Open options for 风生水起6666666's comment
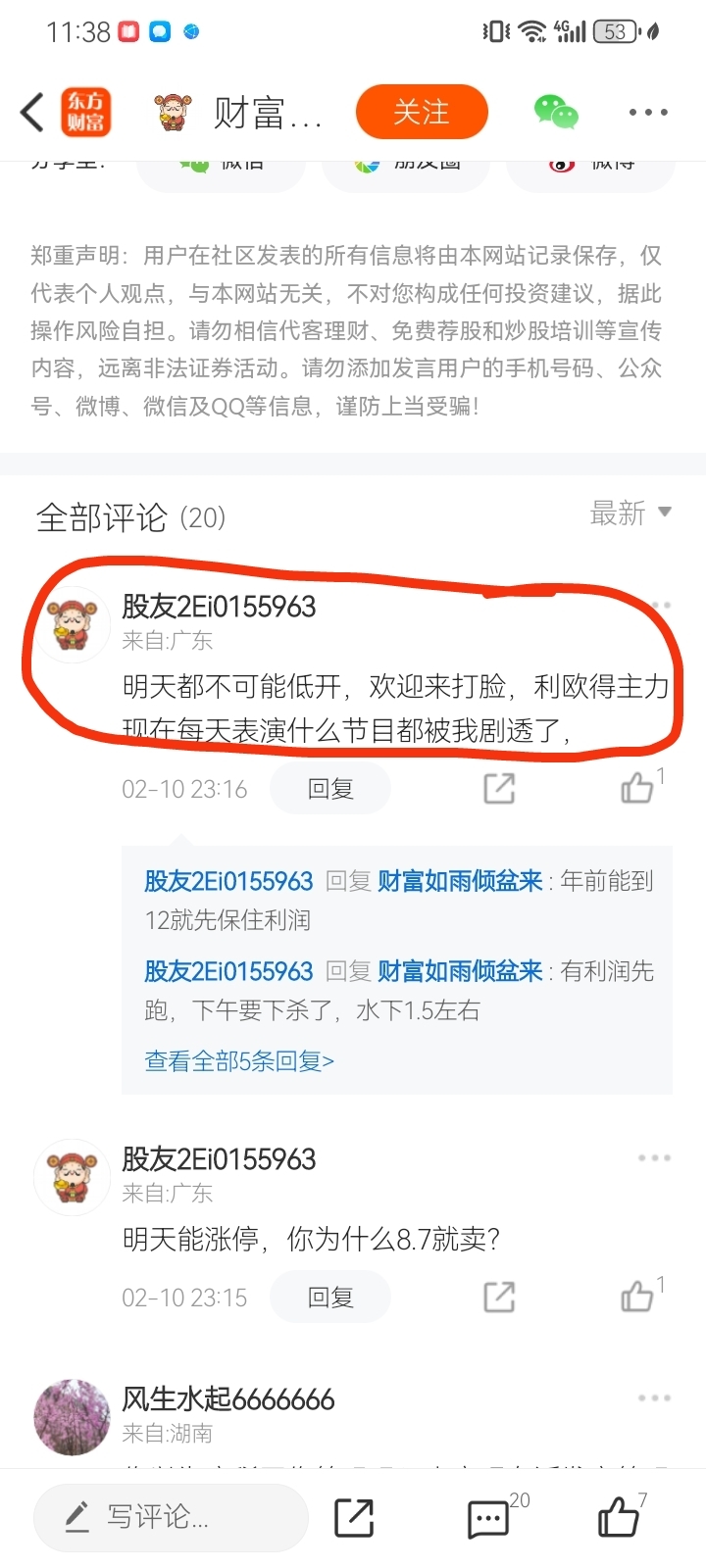Viewport: 706px width, 1568px height. (654, 1398)
